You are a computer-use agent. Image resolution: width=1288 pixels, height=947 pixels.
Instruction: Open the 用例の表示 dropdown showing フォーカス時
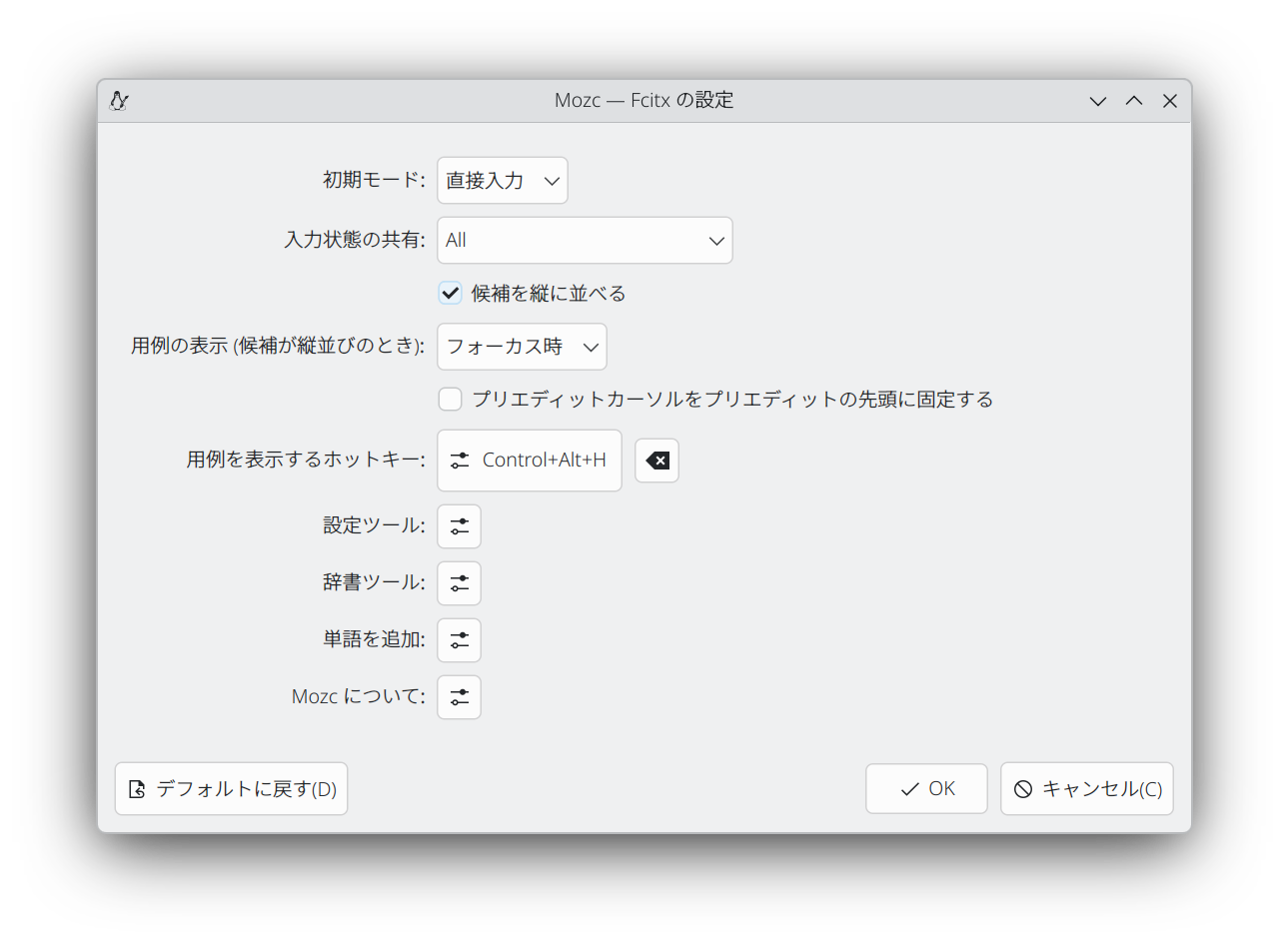pos(522,347)
